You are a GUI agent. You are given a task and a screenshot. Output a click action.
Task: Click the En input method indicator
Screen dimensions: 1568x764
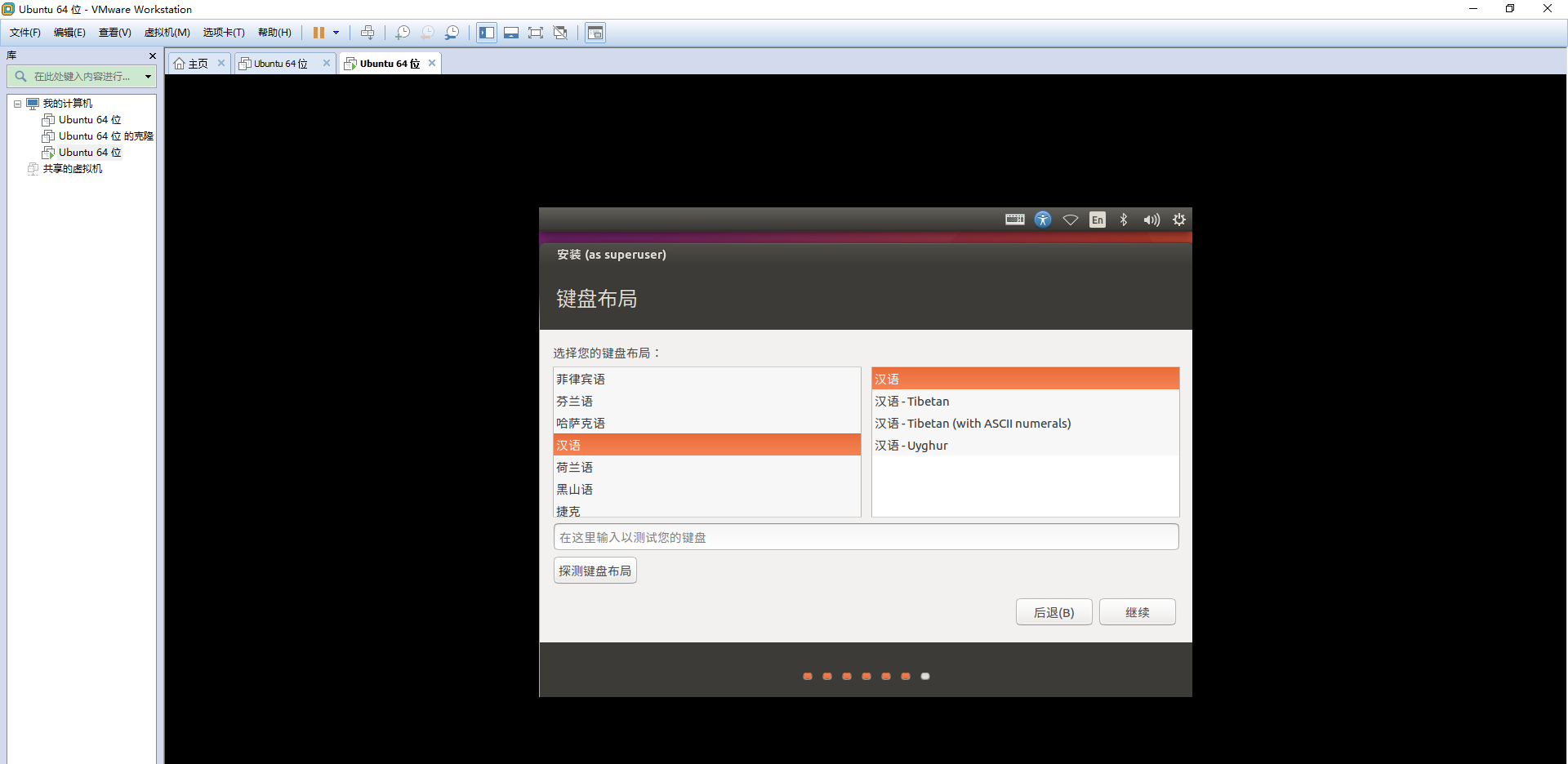(1098, 220)
